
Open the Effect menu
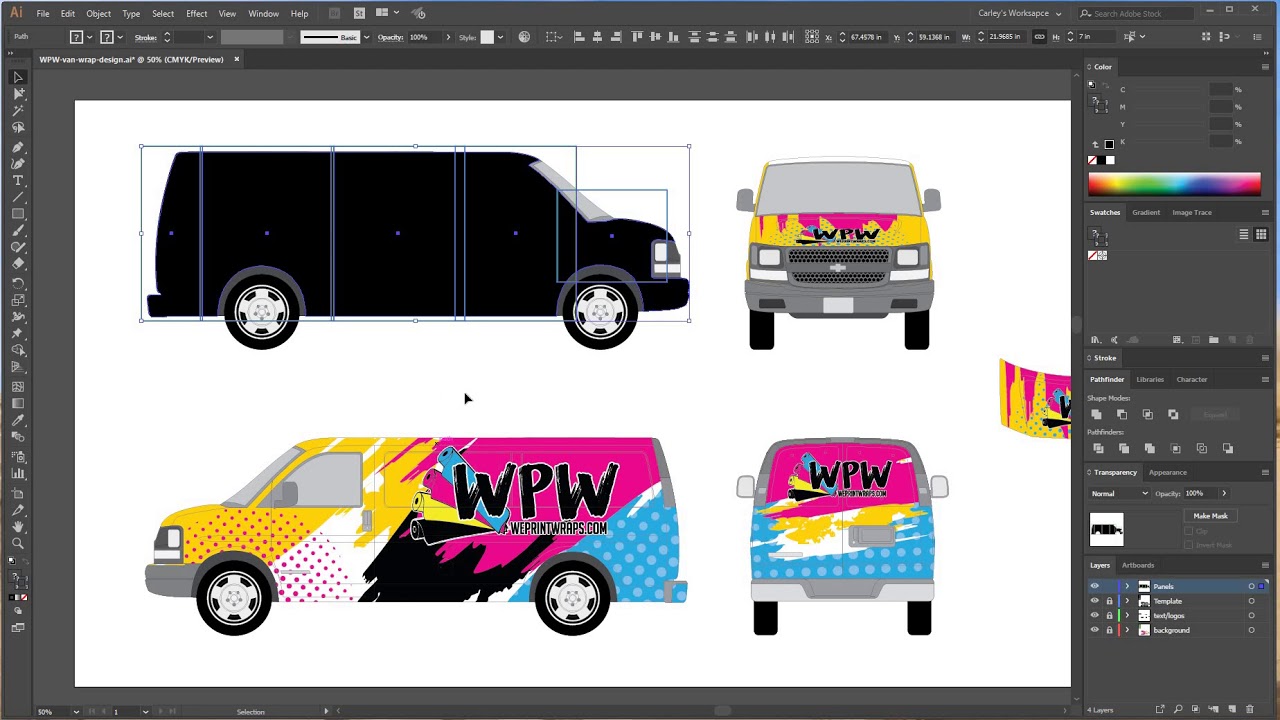pyautogui.click(x=196, y=13)
